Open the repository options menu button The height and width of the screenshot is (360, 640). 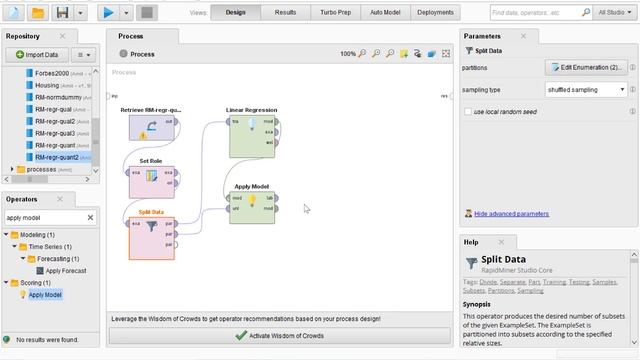pos(84,55)
